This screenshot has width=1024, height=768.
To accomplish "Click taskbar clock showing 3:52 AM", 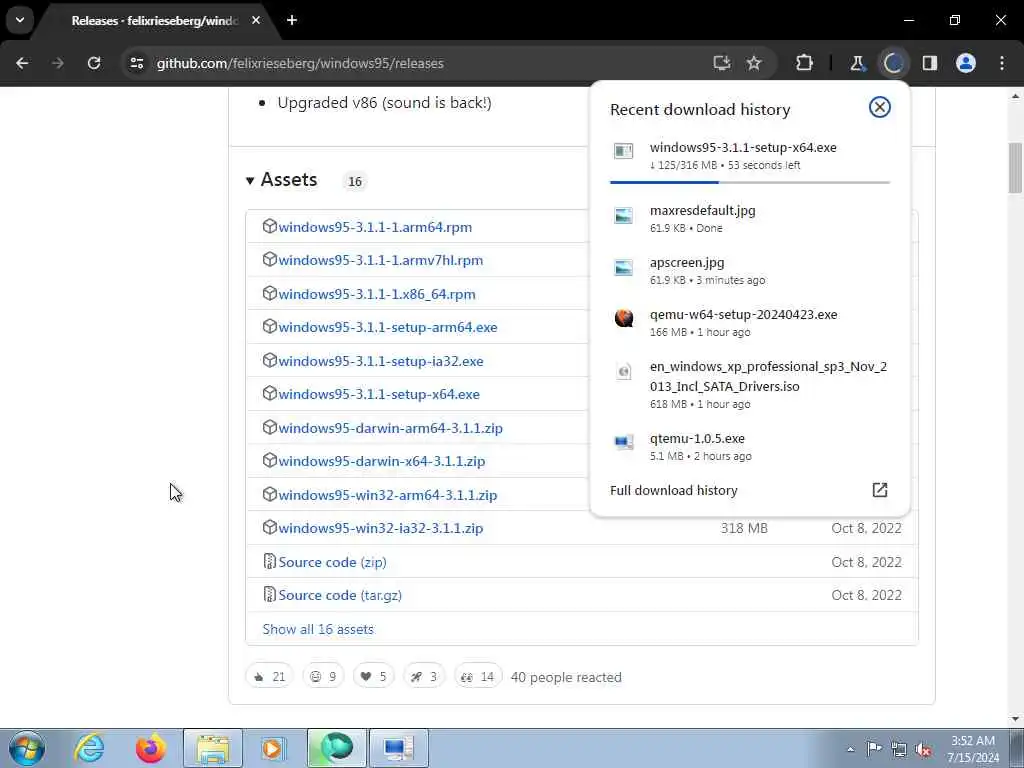I will click(973, 749).
